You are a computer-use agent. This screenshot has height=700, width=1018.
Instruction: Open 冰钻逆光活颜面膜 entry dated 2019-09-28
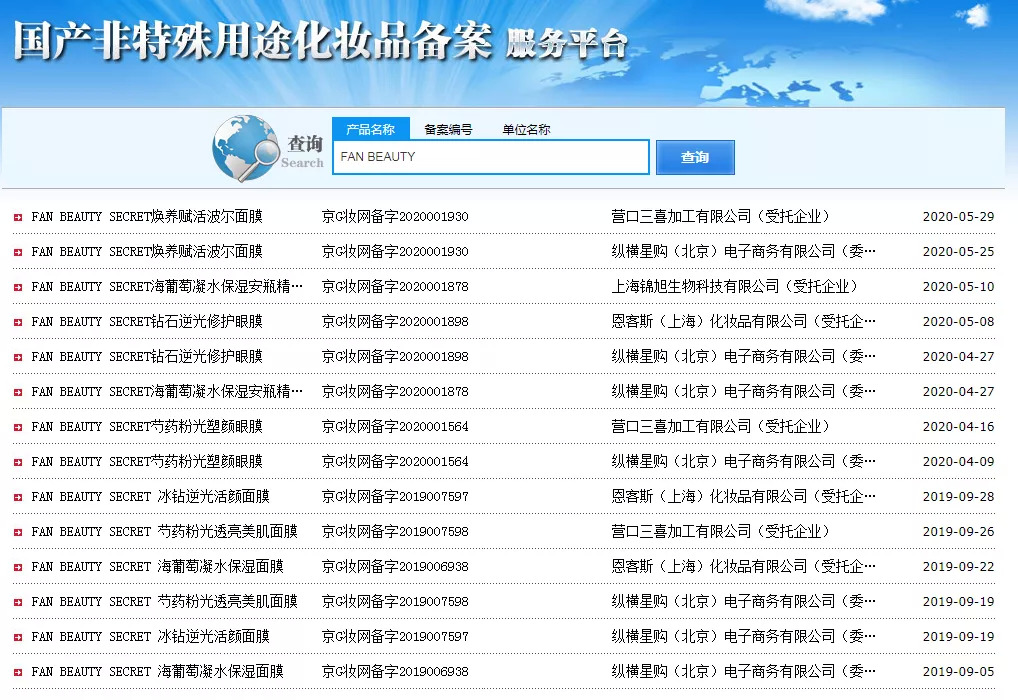tap(151, 497)
